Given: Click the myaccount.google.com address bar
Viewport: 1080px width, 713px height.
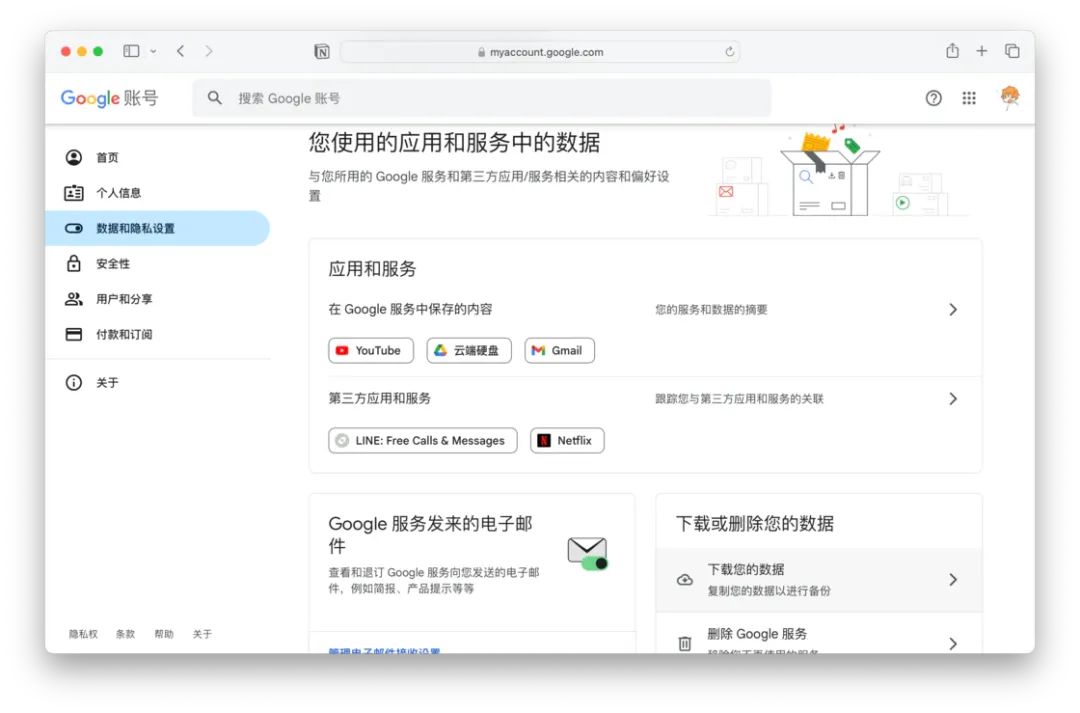Looking at the screenshot, I should (x=540, y=52).
